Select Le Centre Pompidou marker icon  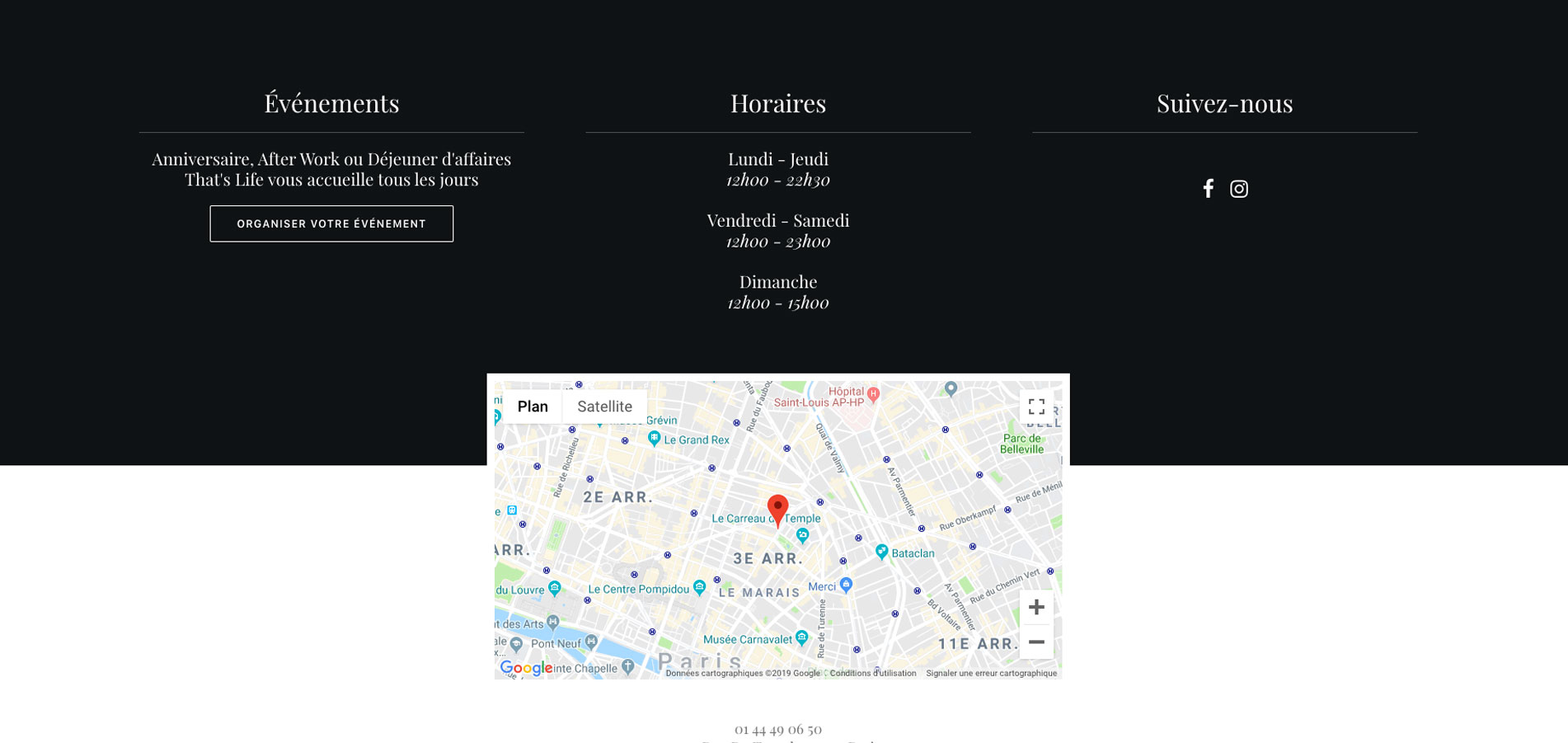(699, 587)
